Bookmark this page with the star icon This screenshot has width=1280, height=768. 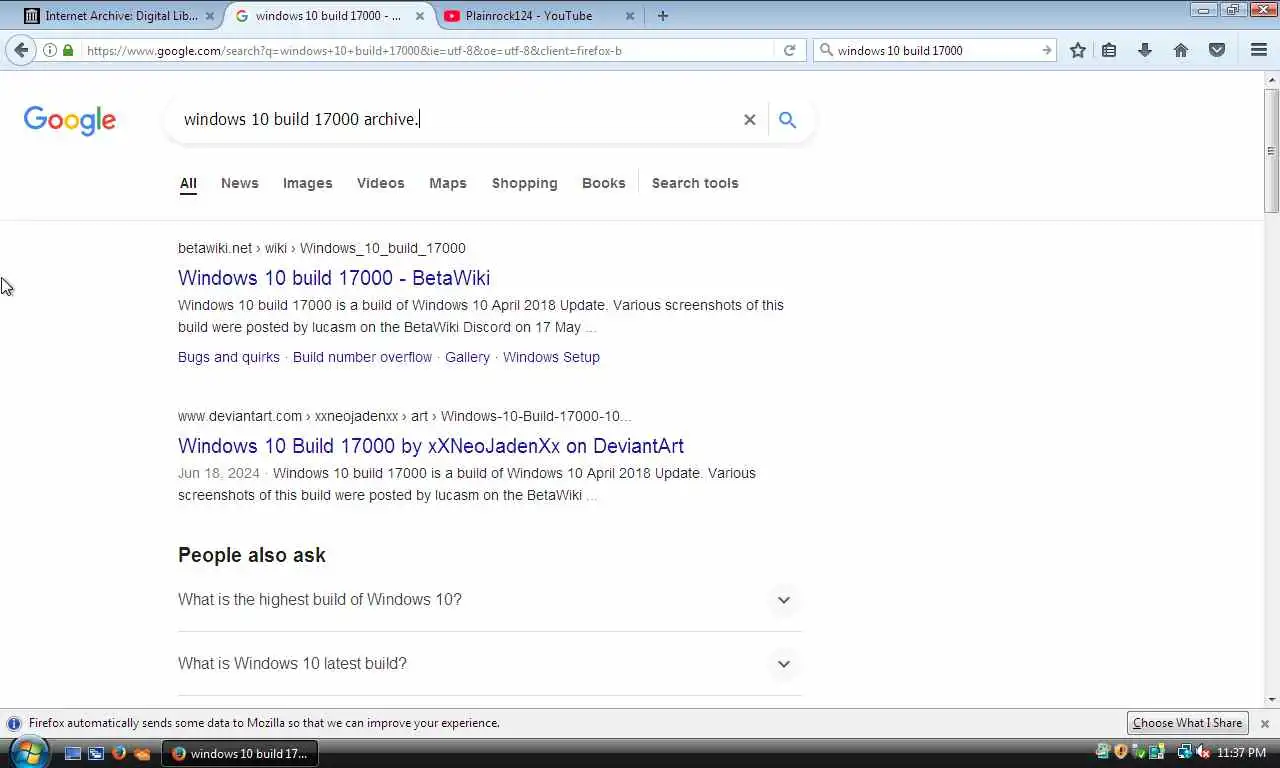tap(1077, 50)
